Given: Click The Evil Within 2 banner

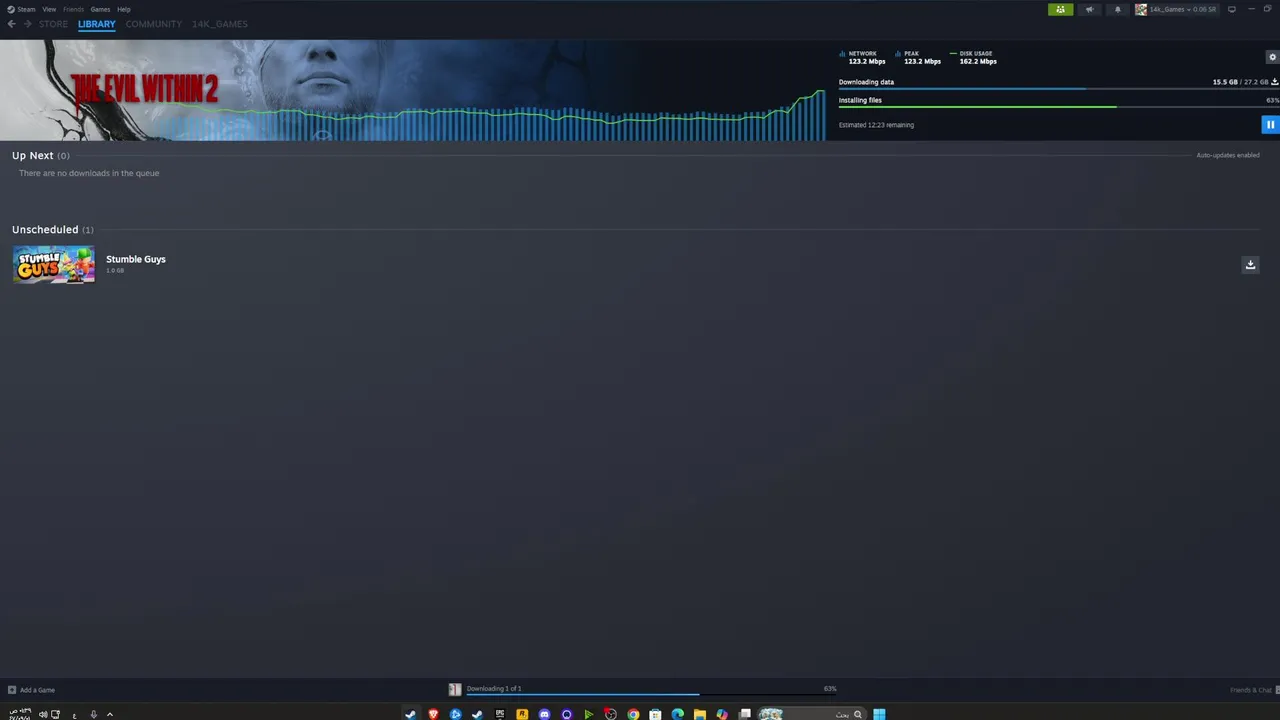Looking at the screenshot, I should click(x=413, y=90).
